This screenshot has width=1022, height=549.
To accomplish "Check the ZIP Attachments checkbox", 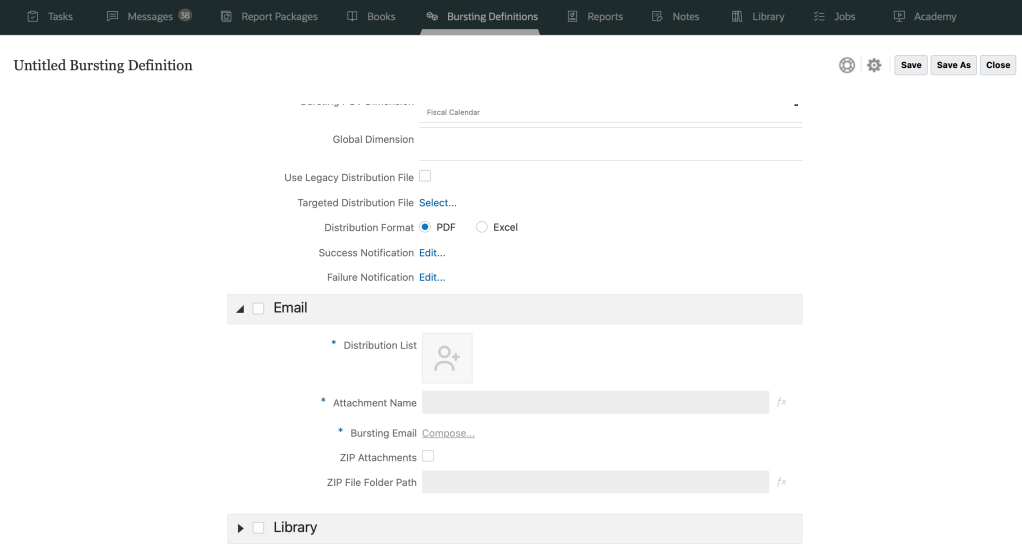I will [x=428, y=456].
